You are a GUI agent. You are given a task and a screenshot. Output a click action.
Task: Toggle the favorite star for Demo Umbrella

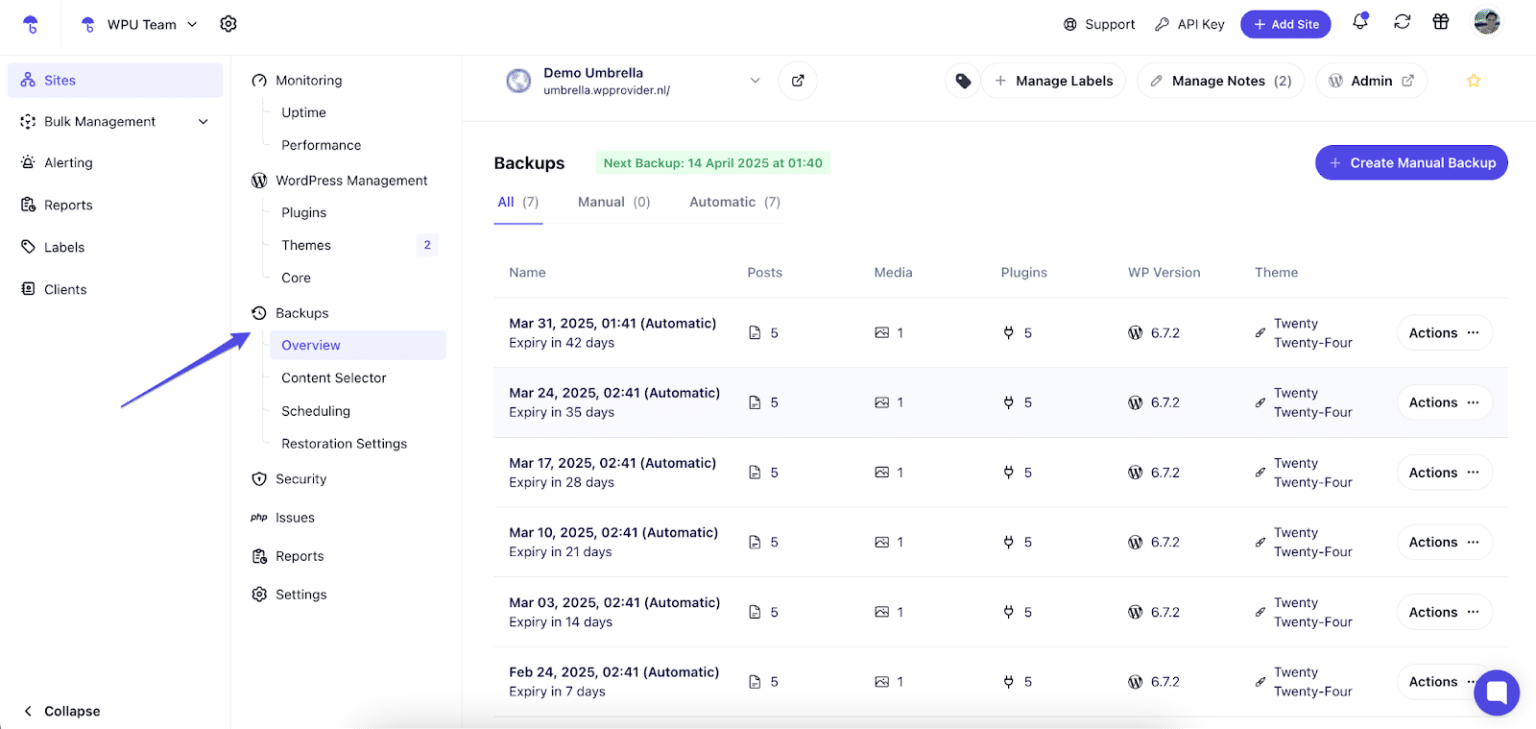tap(1473, 81)
